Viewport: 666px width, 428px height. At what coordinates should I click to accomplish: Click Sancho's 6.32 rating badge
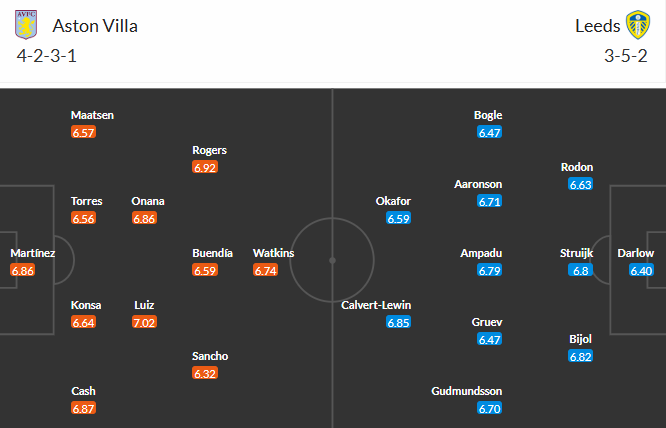click(x=205, y=373)
